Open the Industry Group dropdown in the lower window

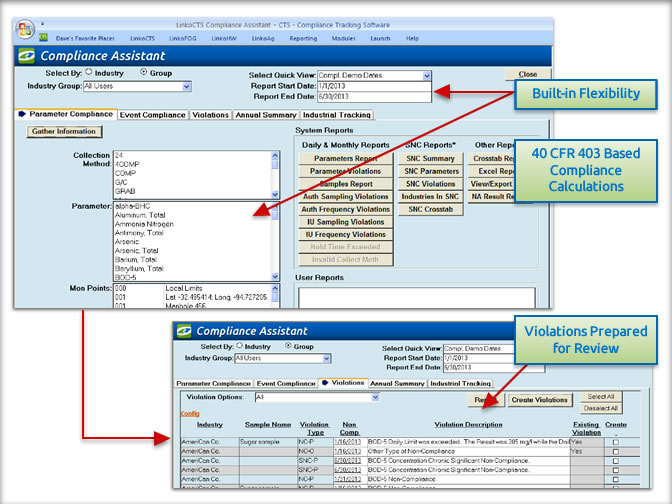[327, 358]
